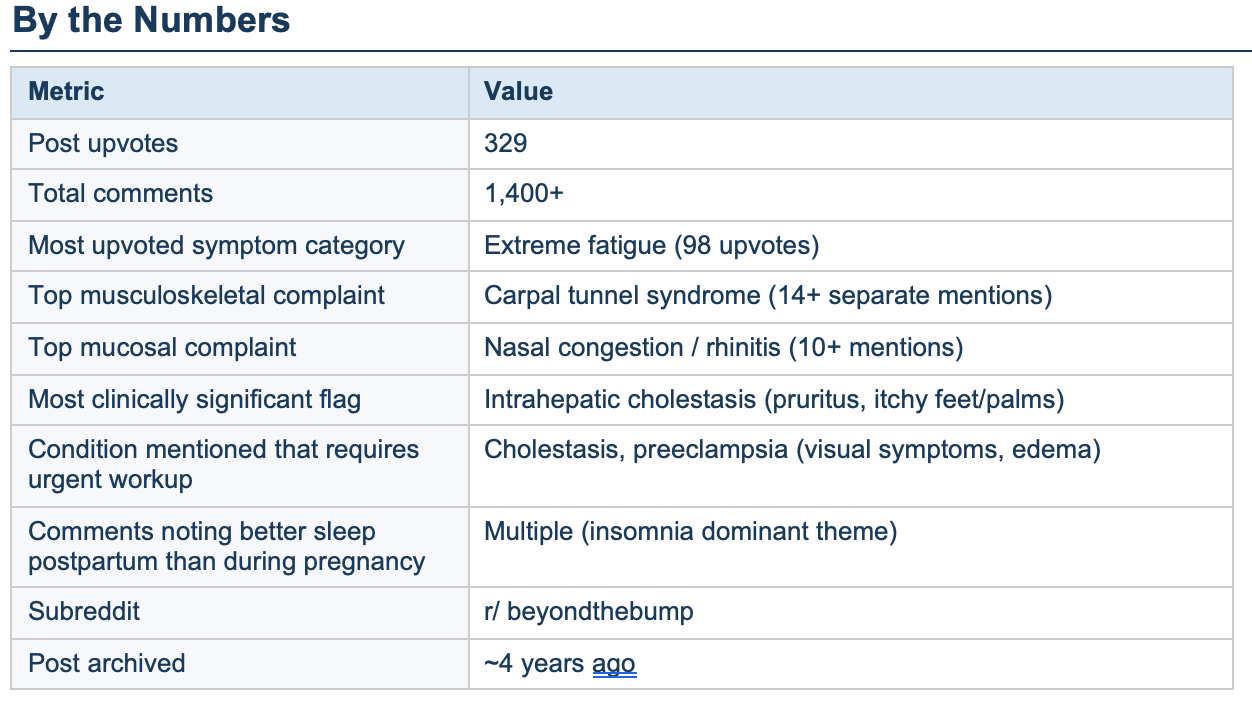This screenshot has height=724, width=1252.
Task: Click the value "329"
Action: (506, 144)
